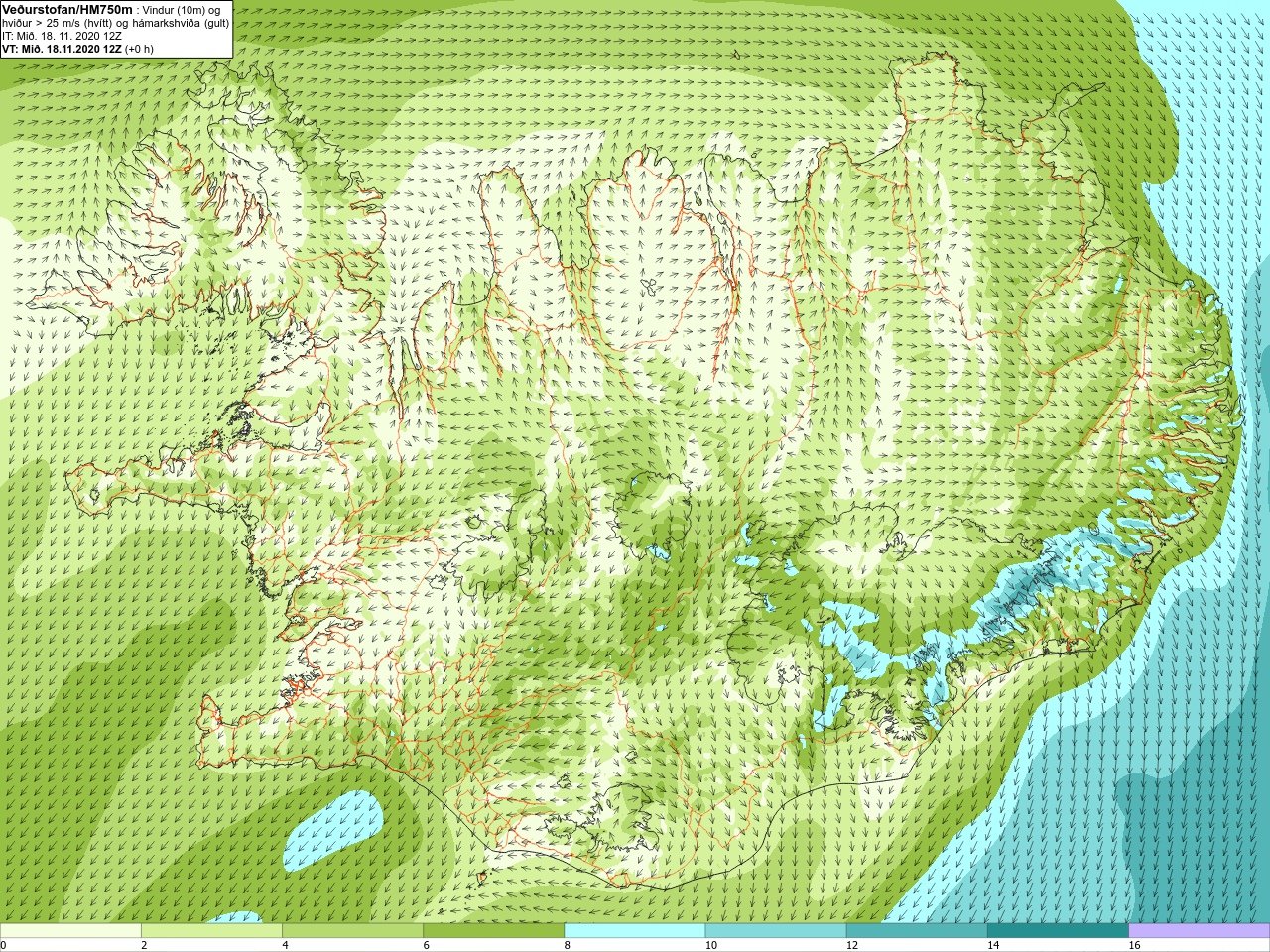Click the dark teal 14–16 m/s legend swatch
Image resolution: width=1270 pixels, height=952 pixels.
coord(1057,931)
